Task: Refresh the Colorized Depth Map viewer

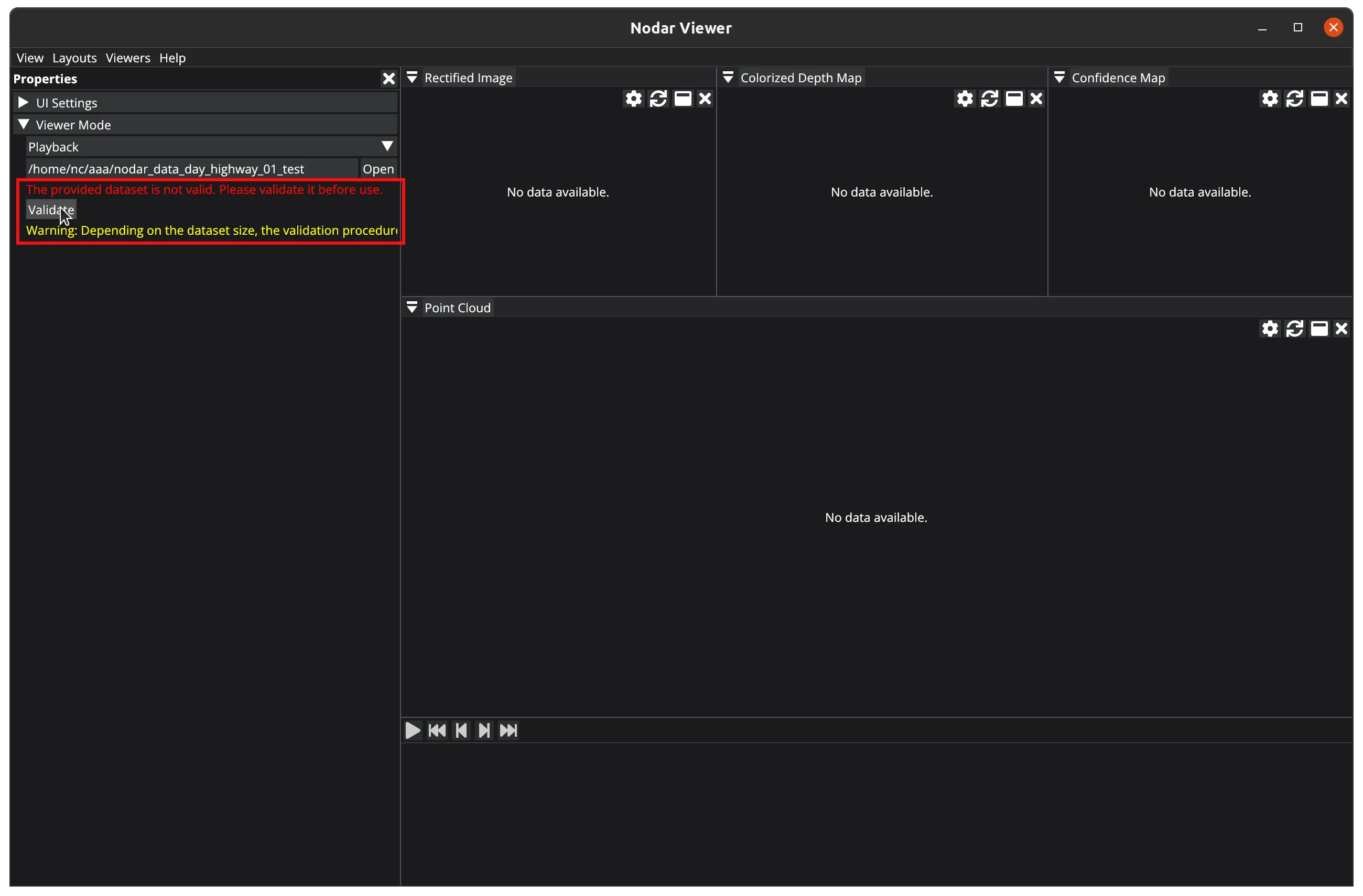Action: point(989,99)
